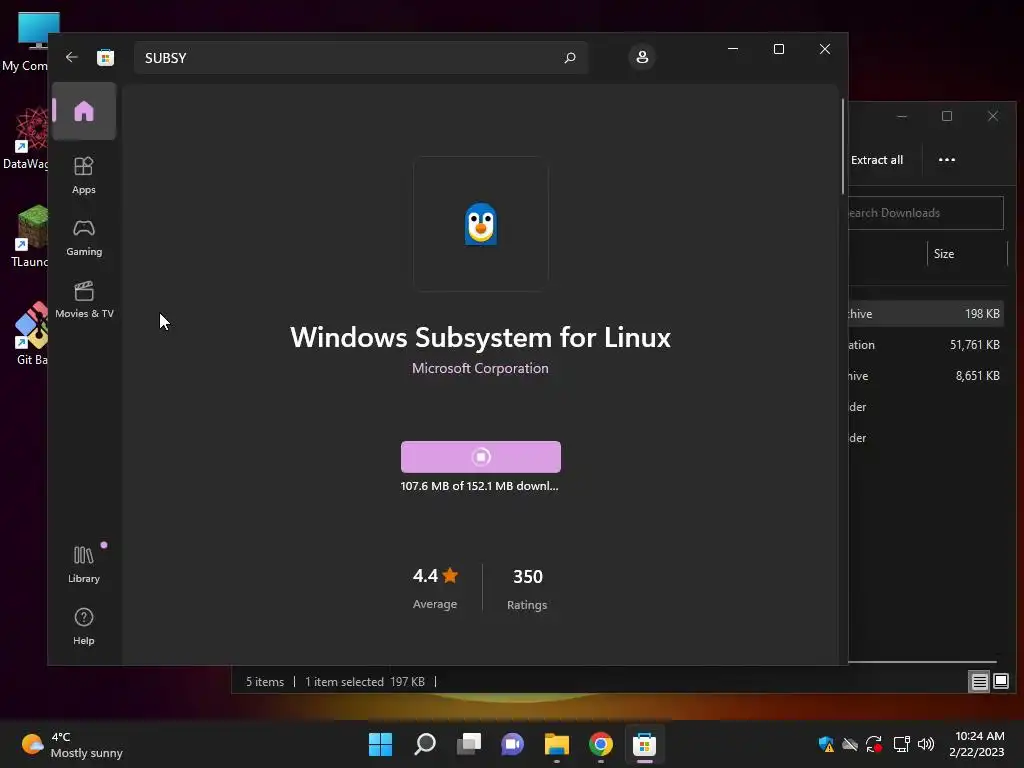Screen dimensions: 1024x768
Task: Click the Store page vertical scrollbar
Action: coord(842,146)
